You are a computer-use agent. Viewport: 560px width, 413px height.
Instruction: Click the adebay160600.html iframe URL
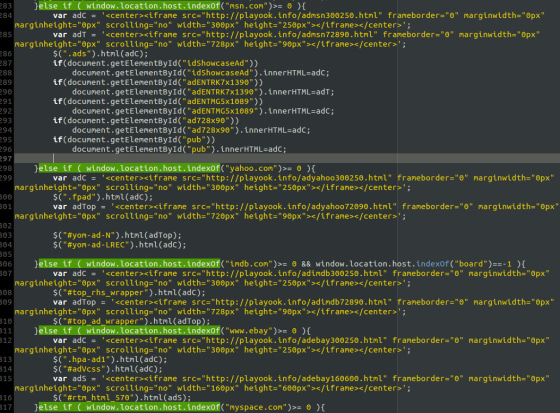pos(294,379)
